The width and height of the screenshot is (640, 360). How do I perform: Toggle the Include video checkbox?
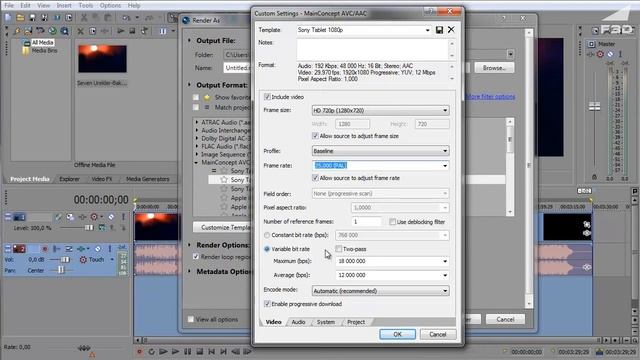pyautogui.click(x=267, y=97)
